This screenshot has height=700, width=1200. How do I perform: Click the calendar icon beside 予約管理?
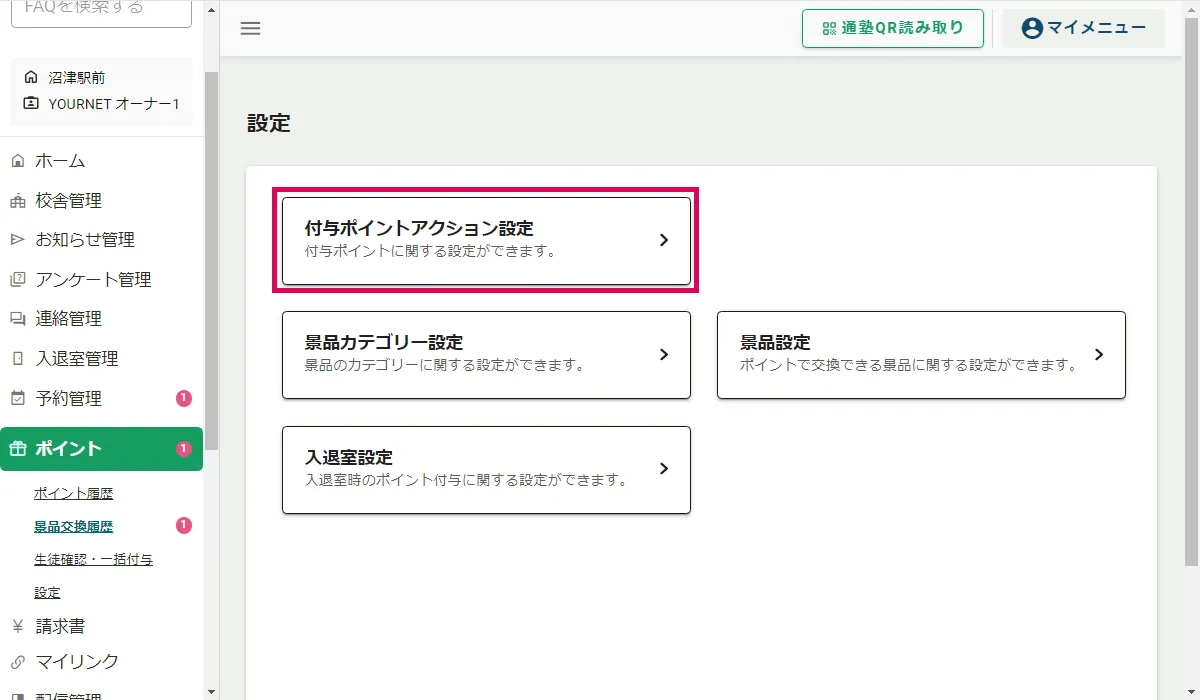point(17,399)
